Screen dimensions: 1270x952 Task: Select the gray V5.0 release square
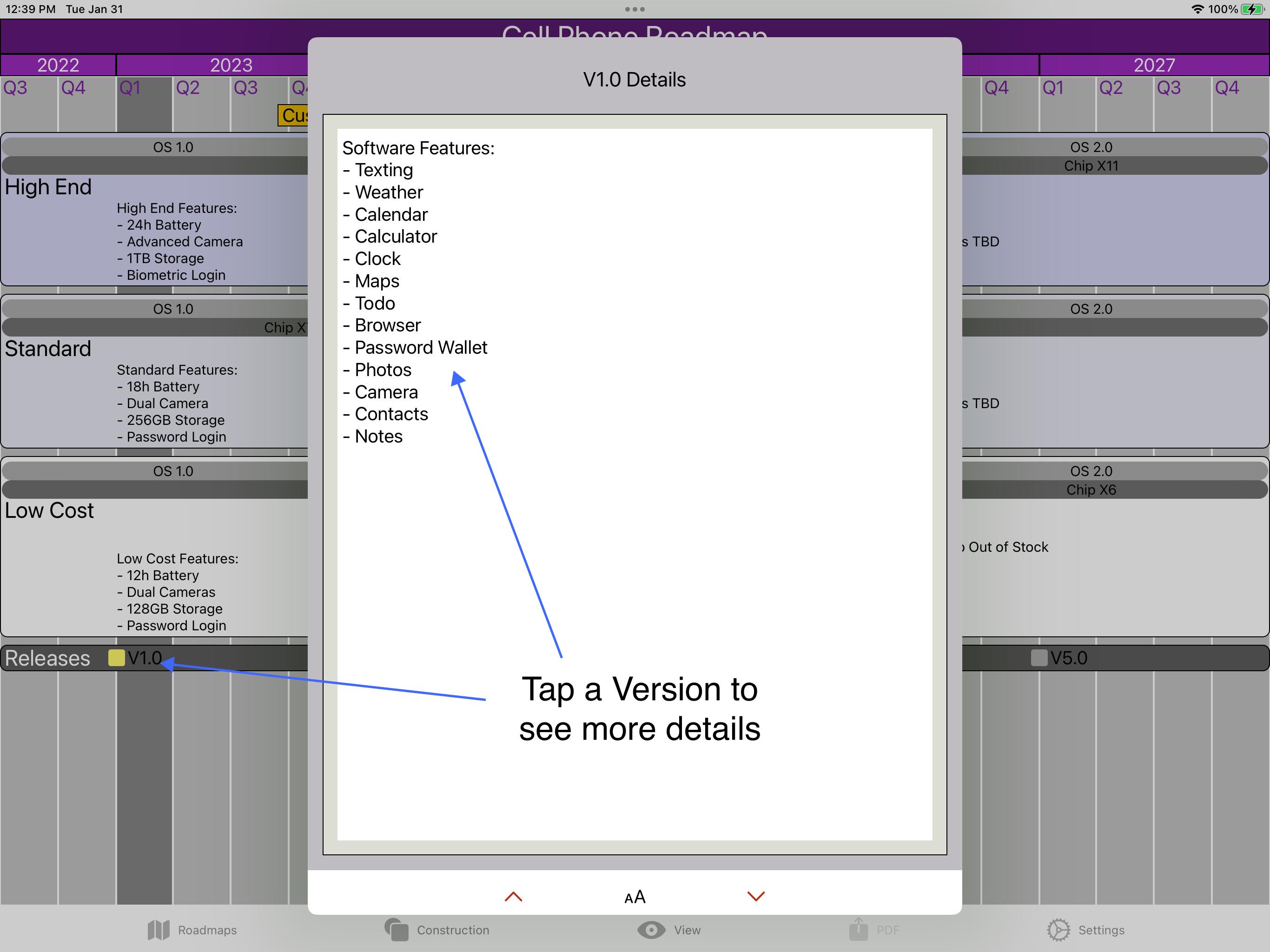(x=1039, y=658)
